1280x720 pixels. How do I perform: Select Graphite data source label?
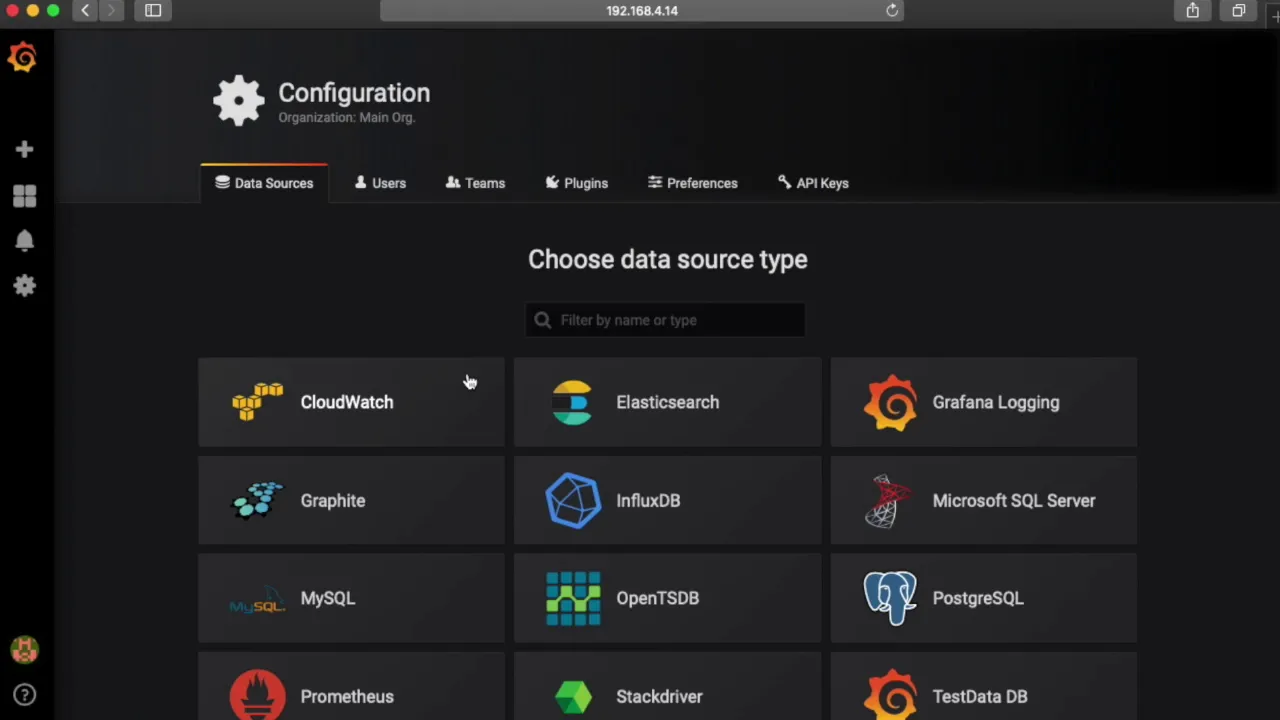(333, 501)
